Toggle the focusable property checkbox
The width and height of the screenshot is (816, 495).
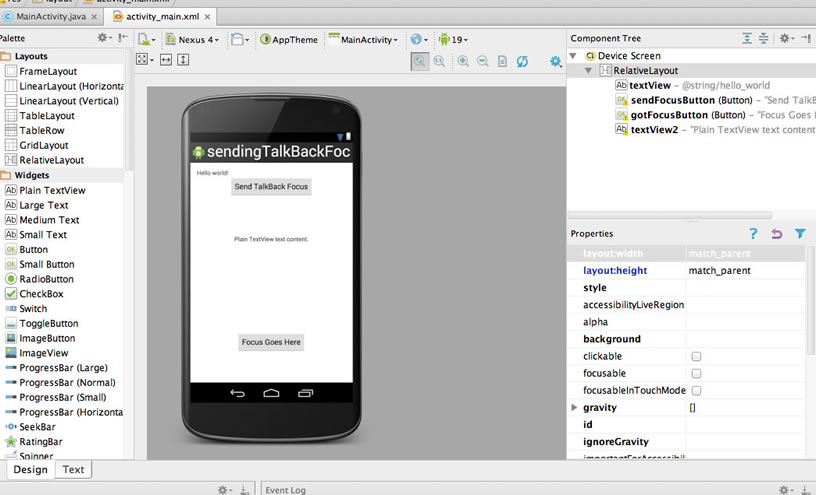click(696, 374)
